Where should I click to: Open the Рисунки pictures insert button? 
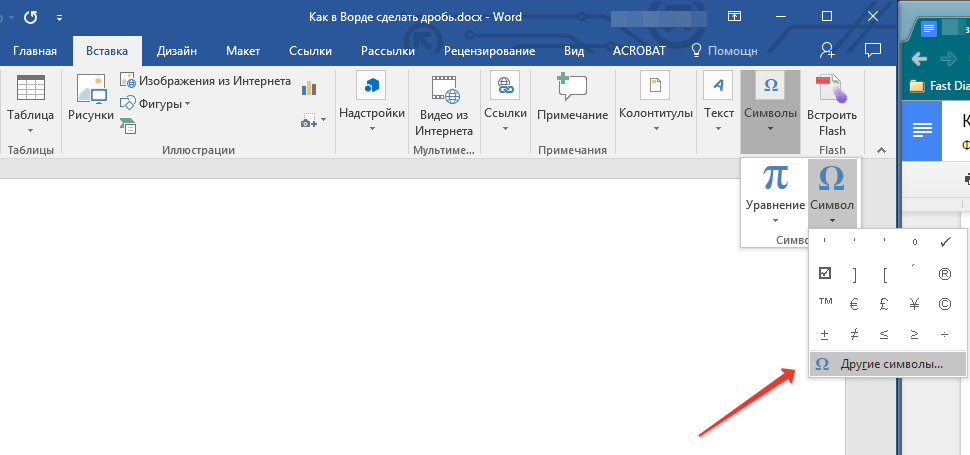pyautogui.click(x=90, y=98)
